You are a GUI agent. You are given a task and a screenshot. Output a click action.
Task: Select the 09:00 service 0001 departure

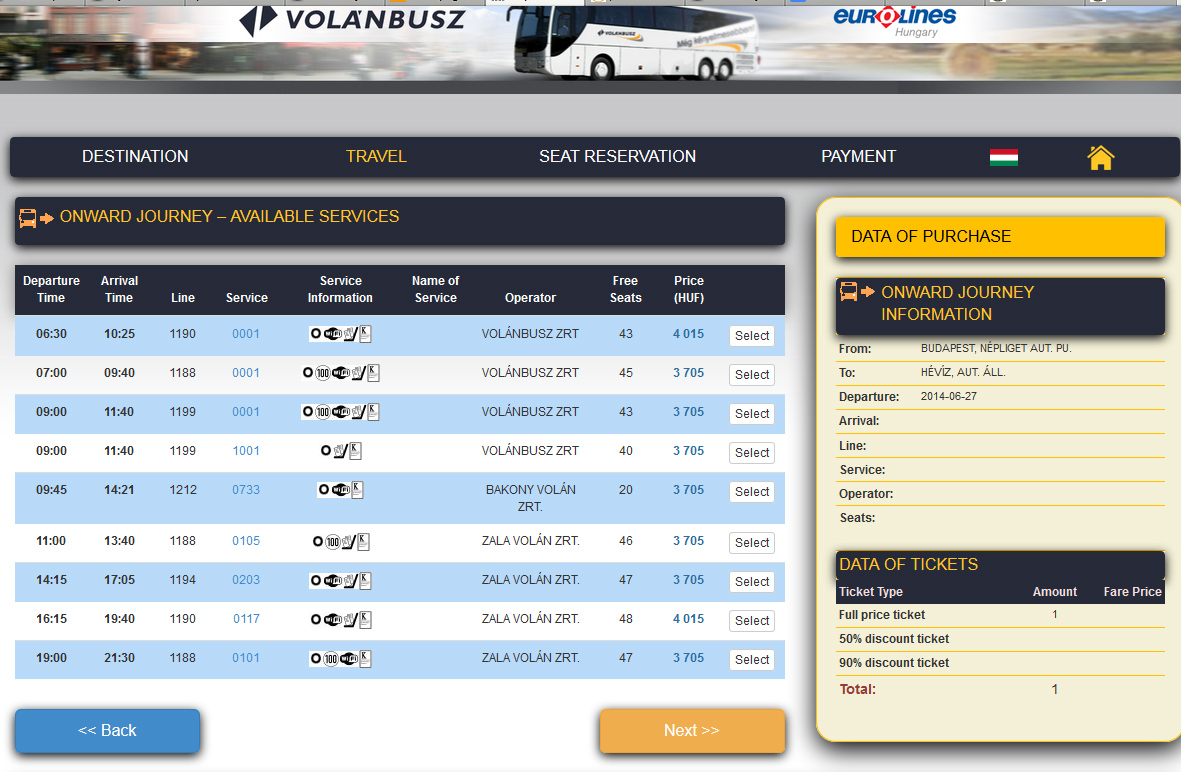point(752,414)
